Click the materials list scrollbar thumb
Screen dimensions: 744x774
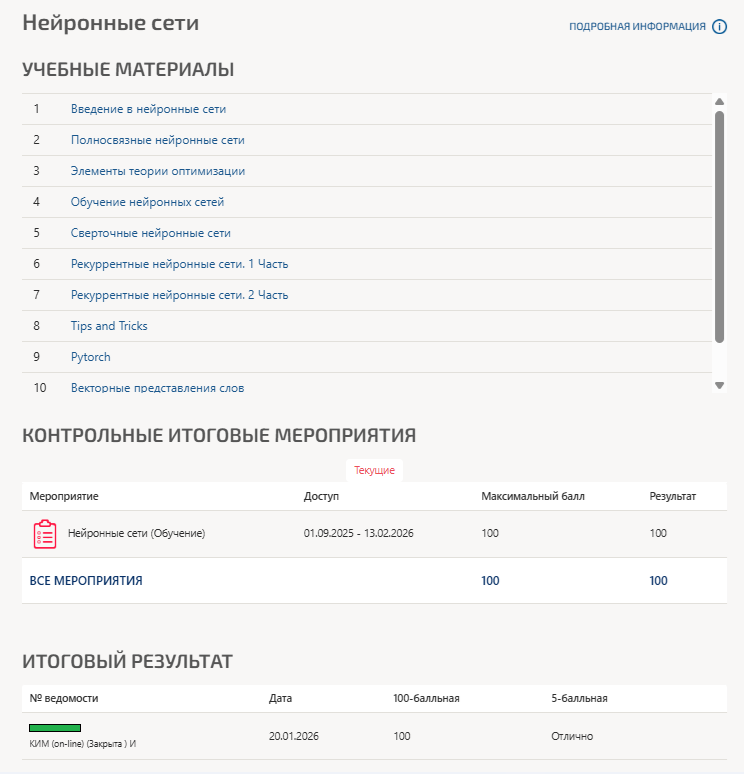(719, 225)
